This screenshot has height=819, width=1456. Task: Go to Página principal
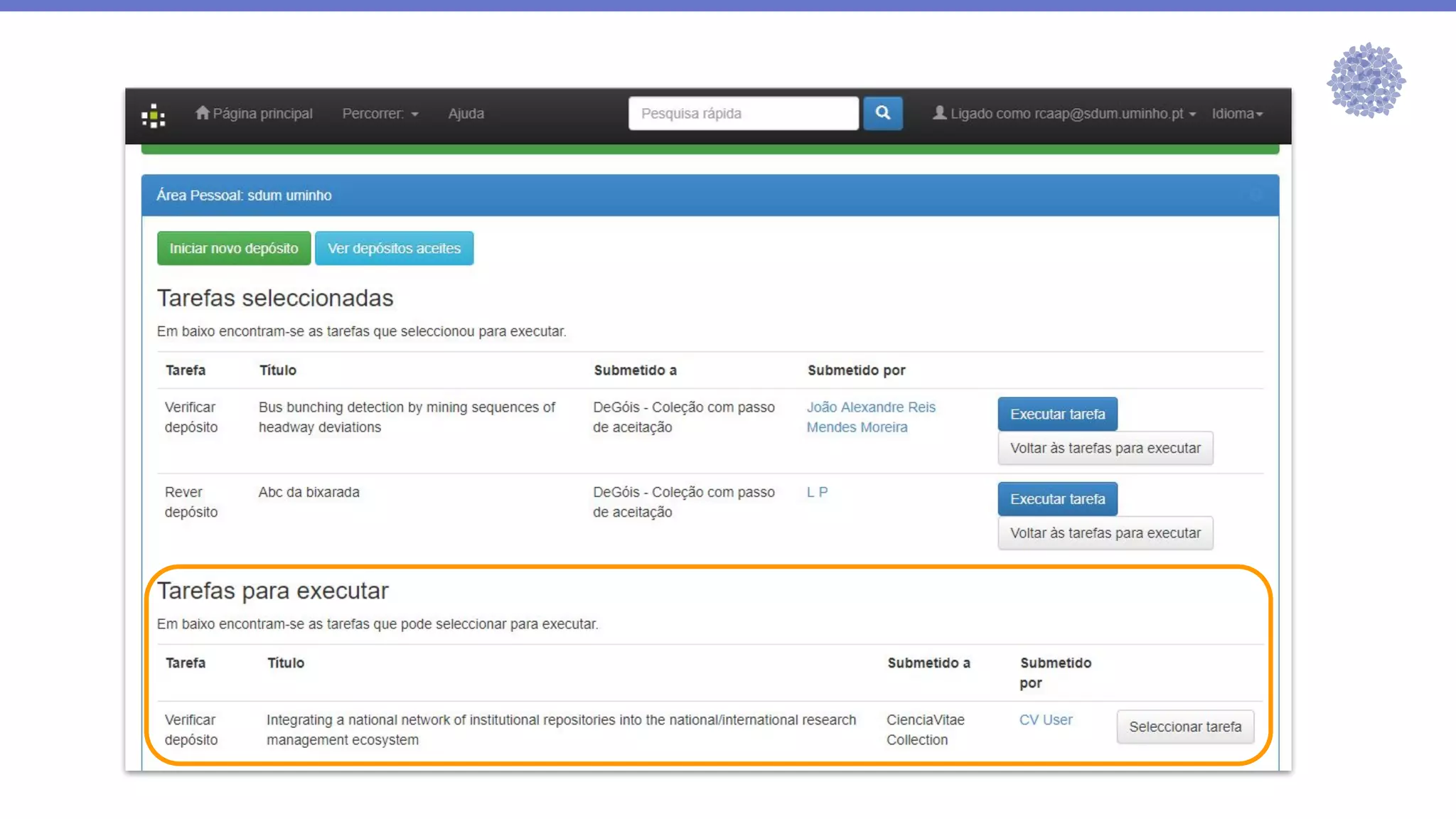[262, 114]
